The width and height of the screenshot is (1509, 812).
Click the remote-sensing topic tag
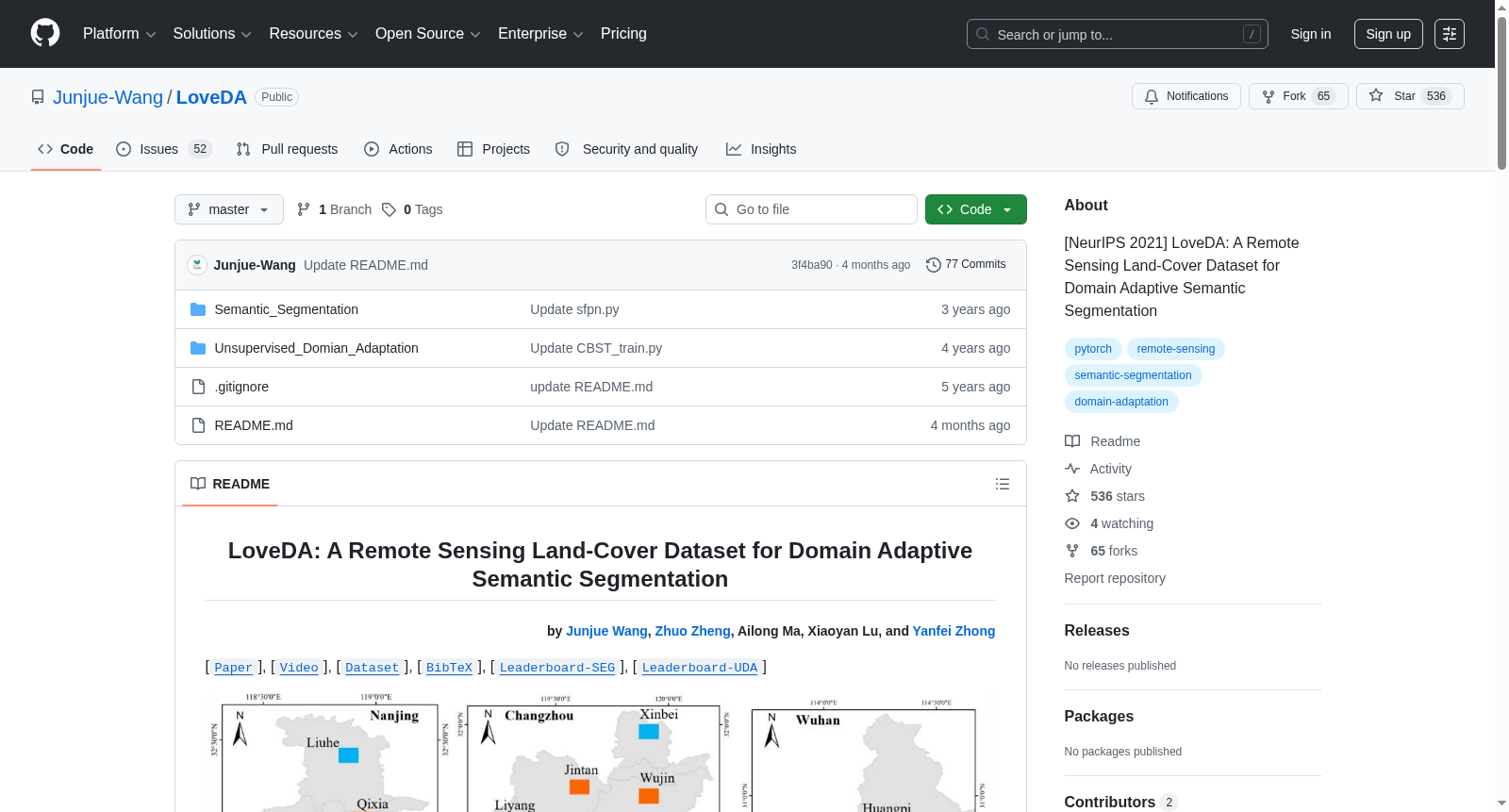click(1176, 349)
